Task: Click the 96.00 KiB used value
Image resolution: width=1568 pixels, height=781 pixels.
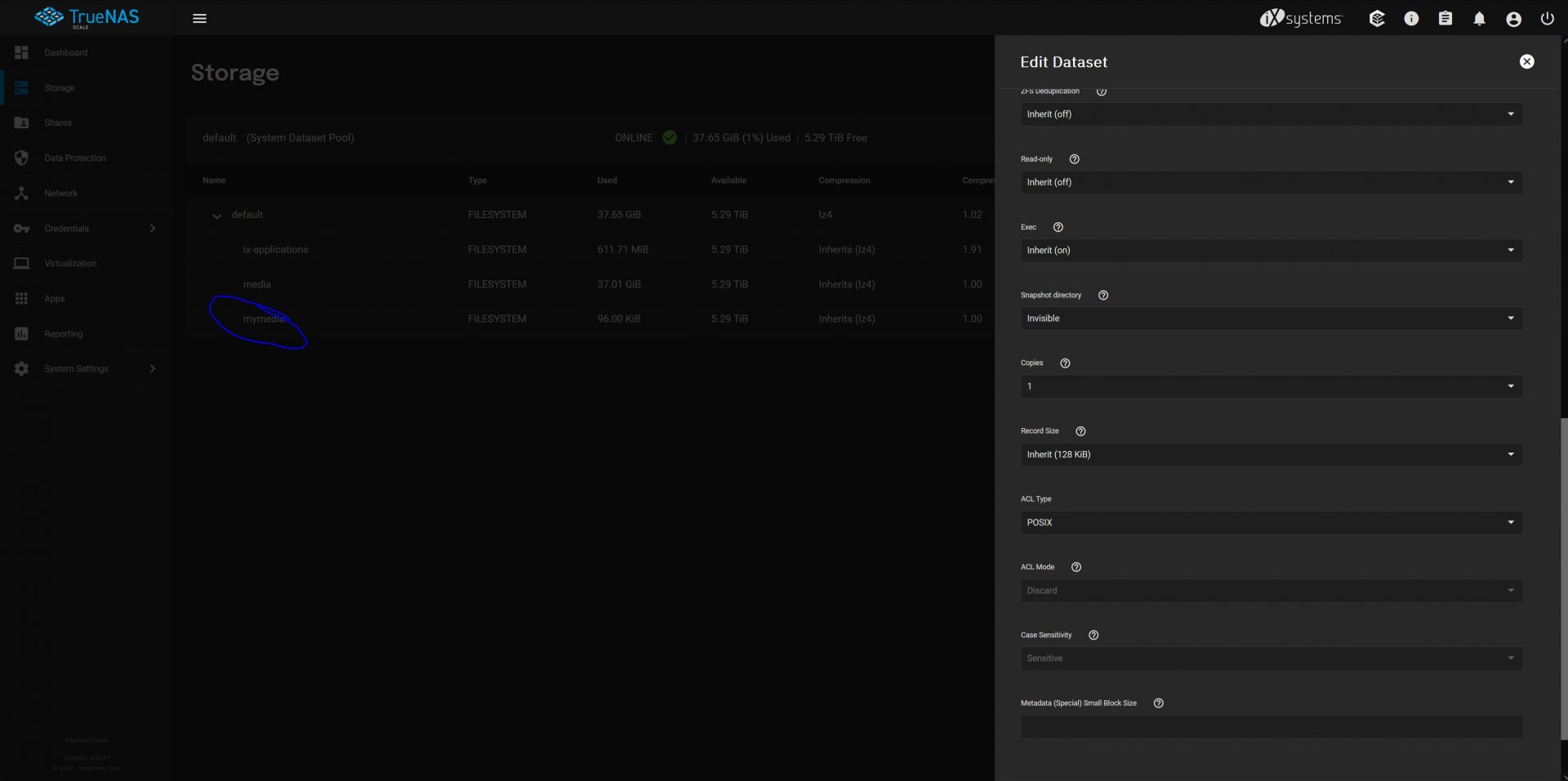Action: [x=618, y=319]
